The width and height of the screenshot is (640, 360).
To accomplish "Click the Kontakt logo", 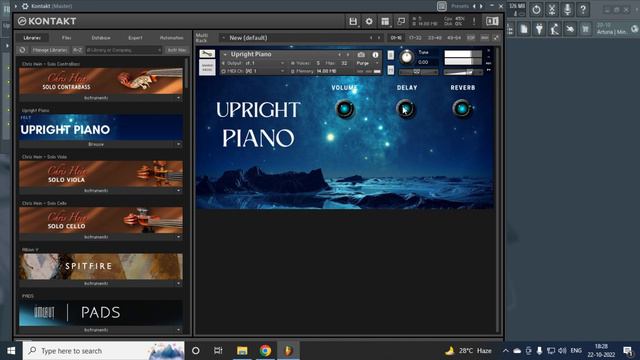I will coord(47,21).
